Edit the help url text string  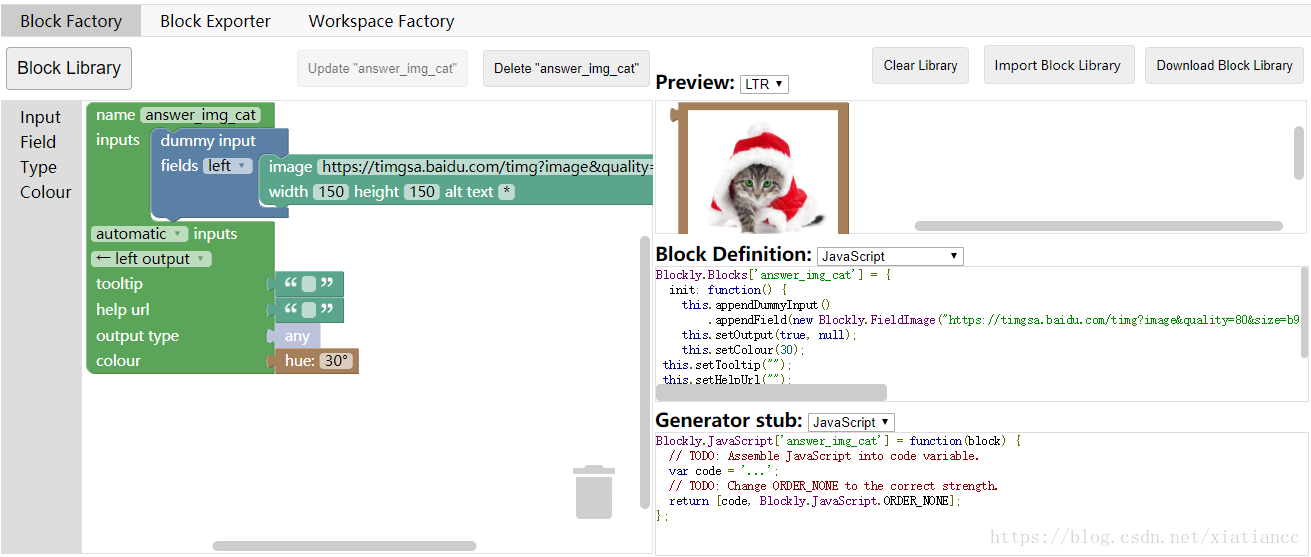(309, 310)
